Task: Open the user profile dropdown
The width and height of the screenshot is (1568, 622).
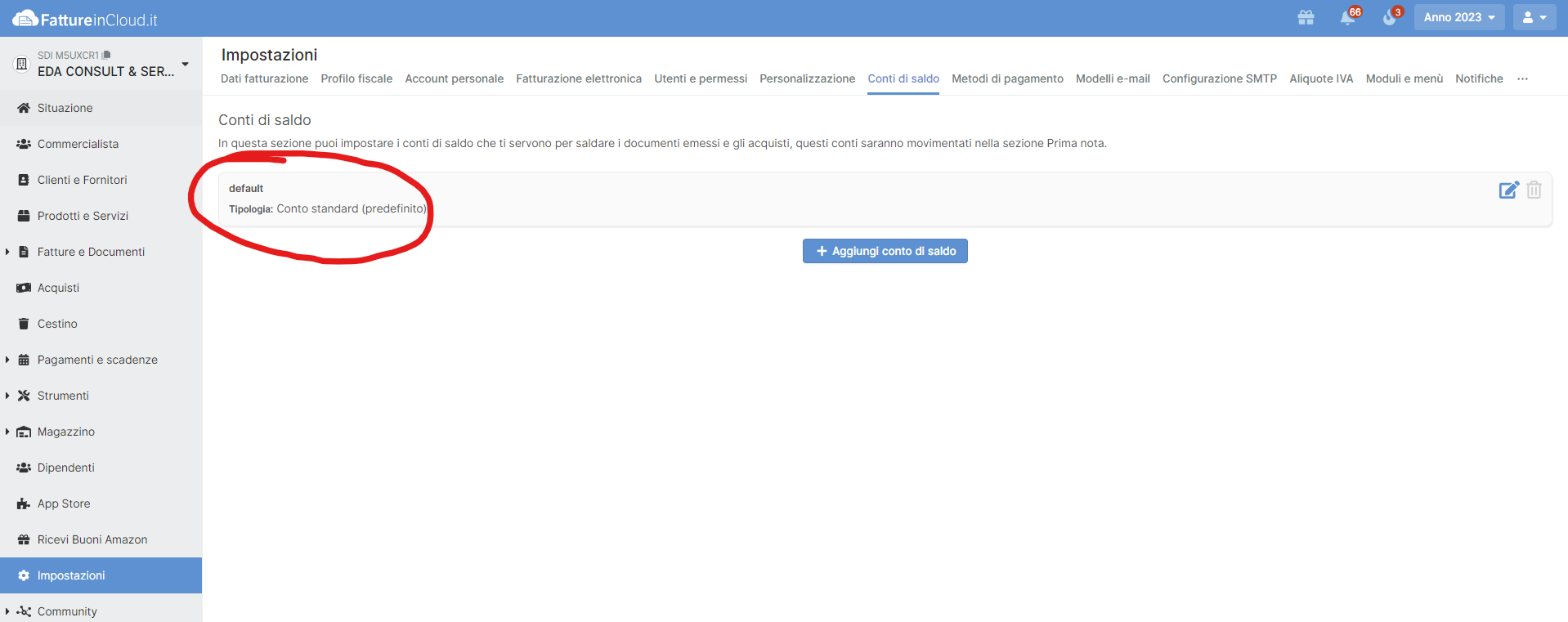Action: (1534, 17)
